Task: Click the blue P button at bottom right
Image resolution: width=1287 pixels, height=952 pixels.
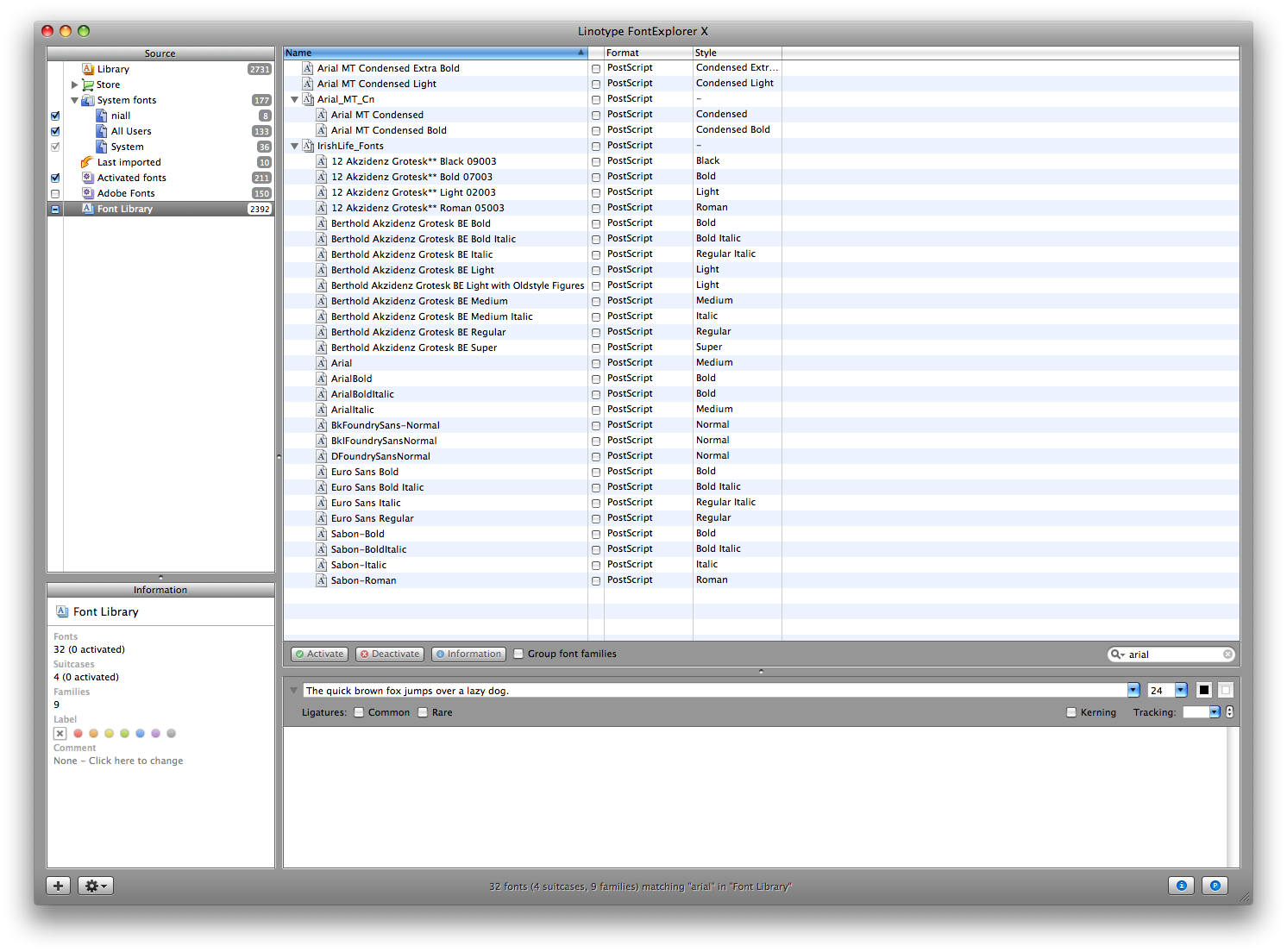Action: point(1215,886)
